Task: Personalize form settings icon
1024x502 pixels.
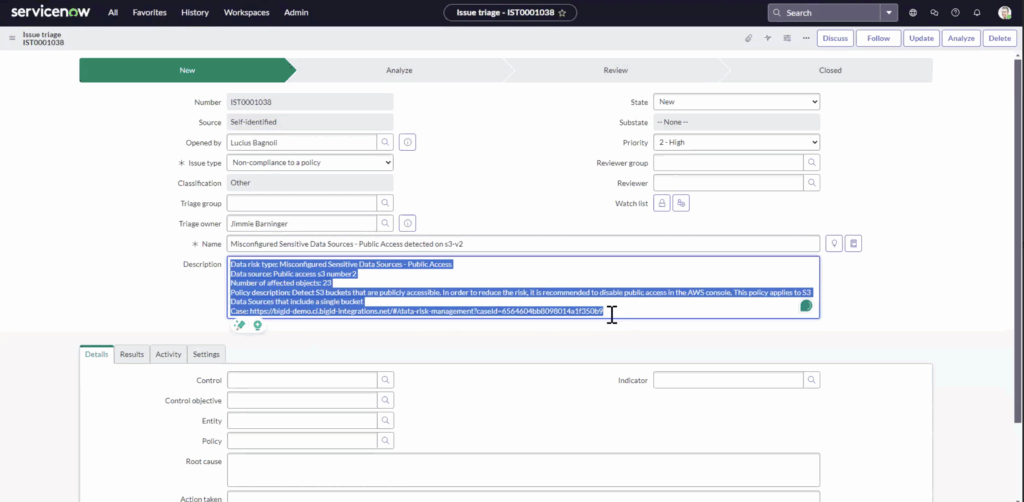Action: point(787,39)
